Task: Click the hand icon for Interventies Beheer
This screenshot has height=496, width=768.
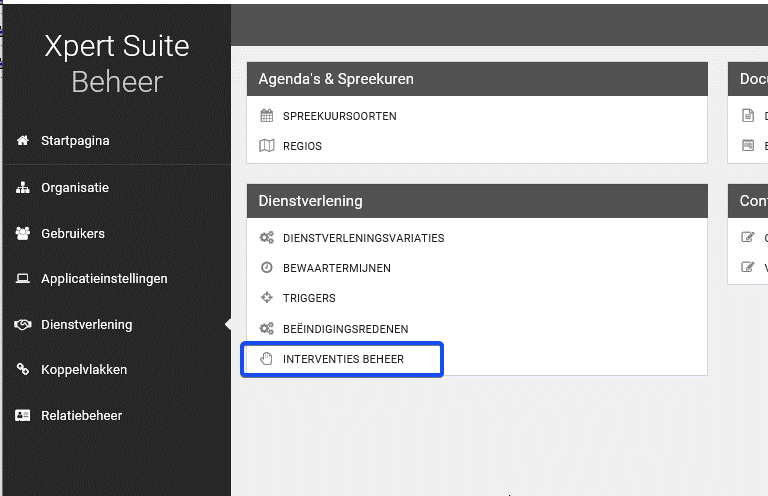Action: tap(266, 359)
